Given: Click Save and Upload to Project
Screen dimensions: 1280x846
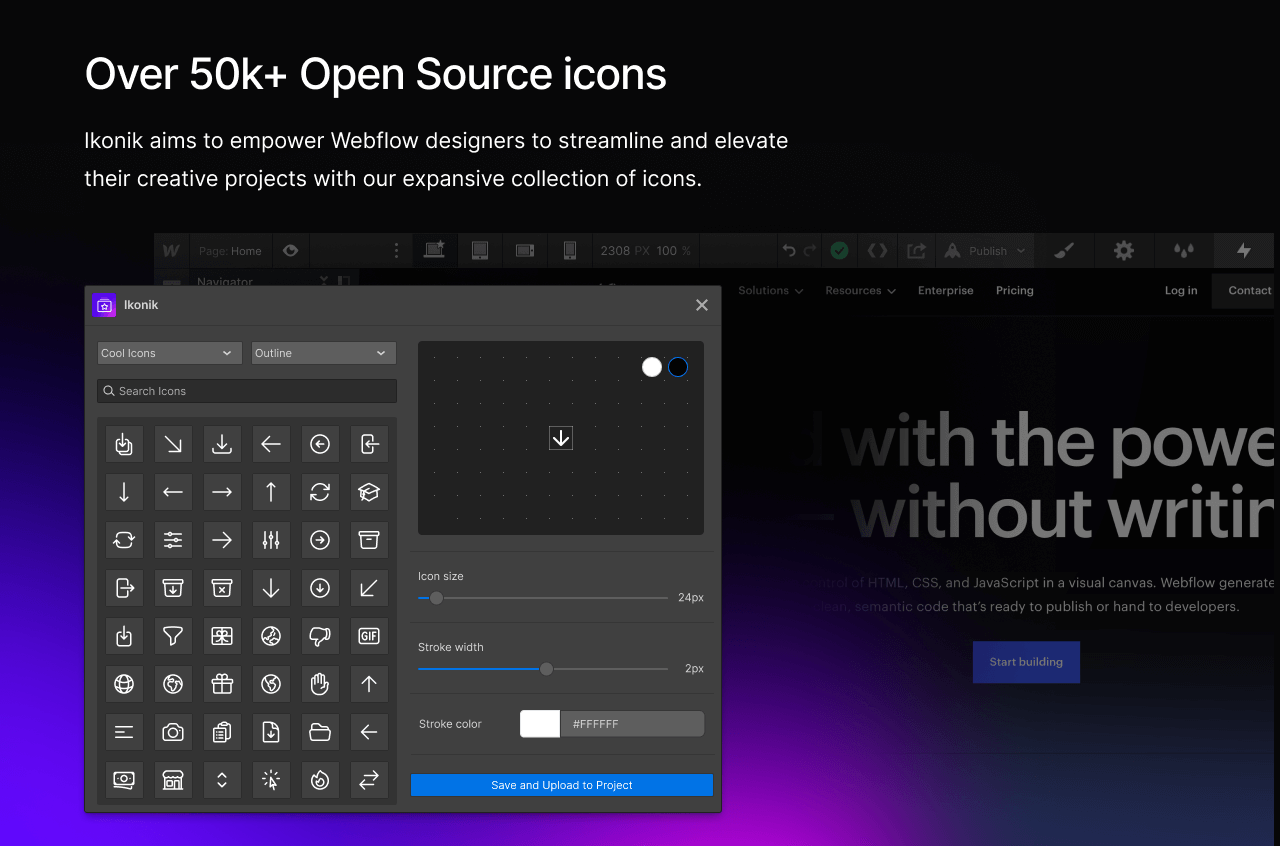Looking at the screenshot, I should (562, 785).
